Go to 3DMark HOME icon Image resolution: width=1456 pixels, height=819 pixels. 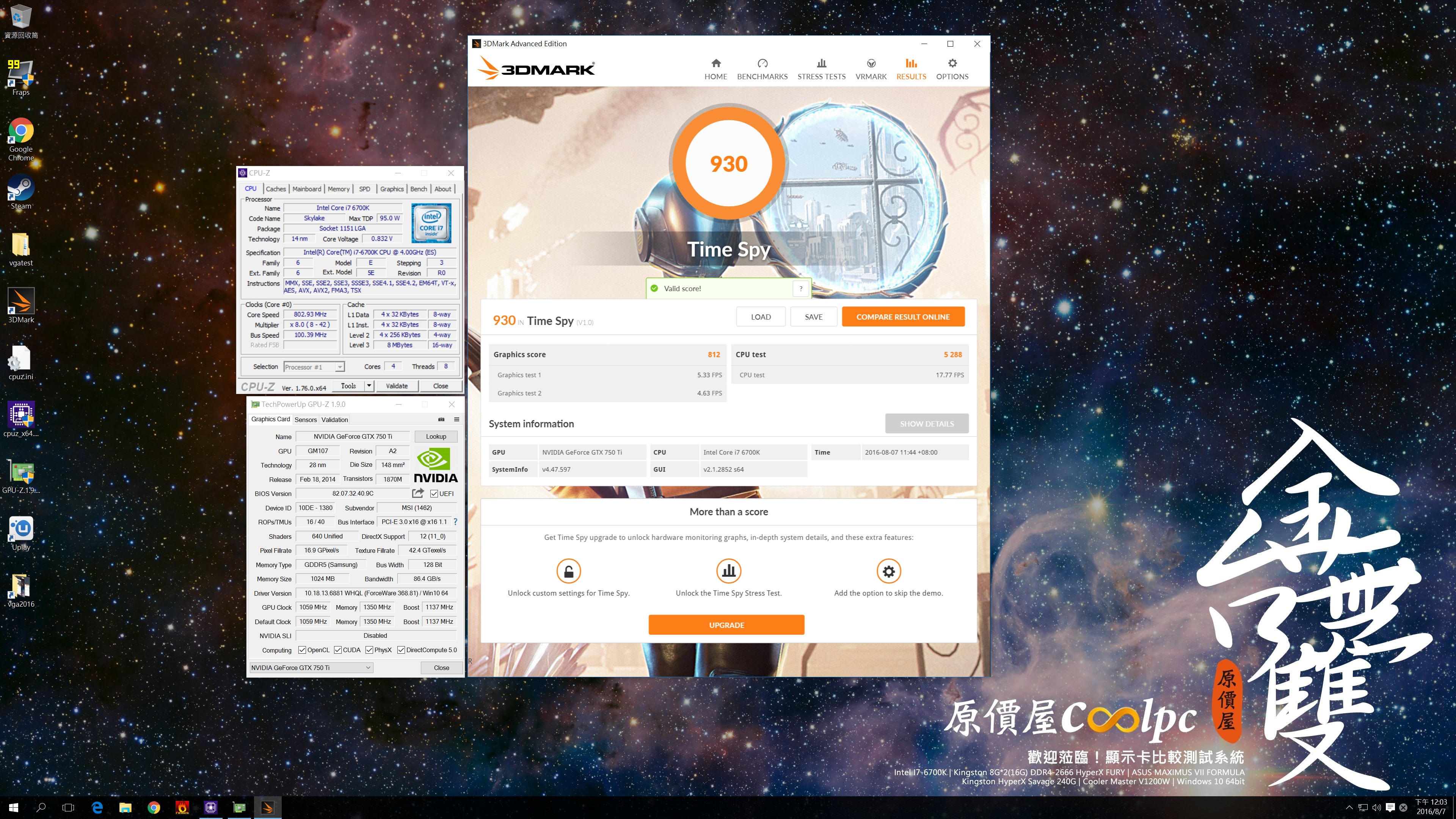[715, 63]
